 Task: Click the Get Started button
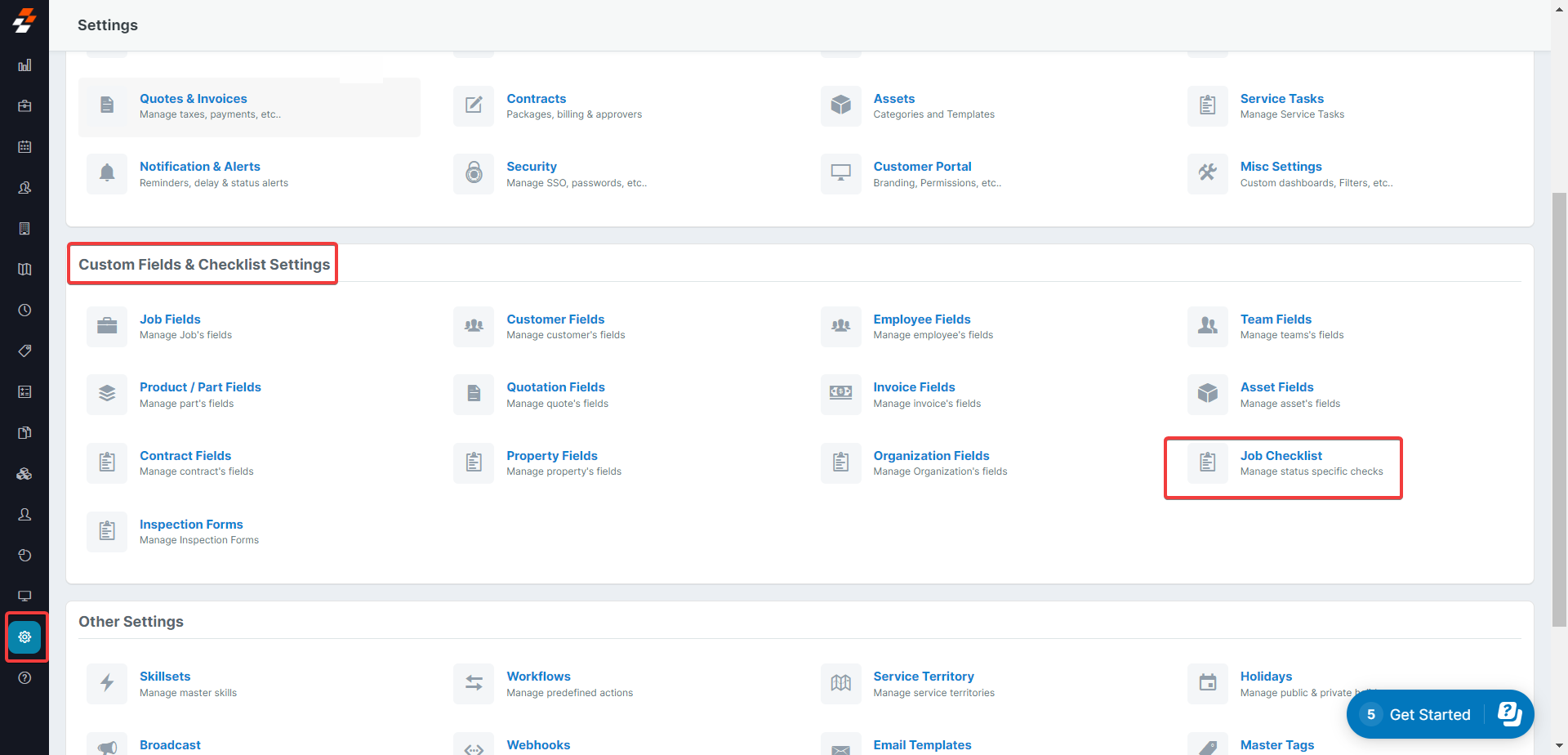(1429, 714)
